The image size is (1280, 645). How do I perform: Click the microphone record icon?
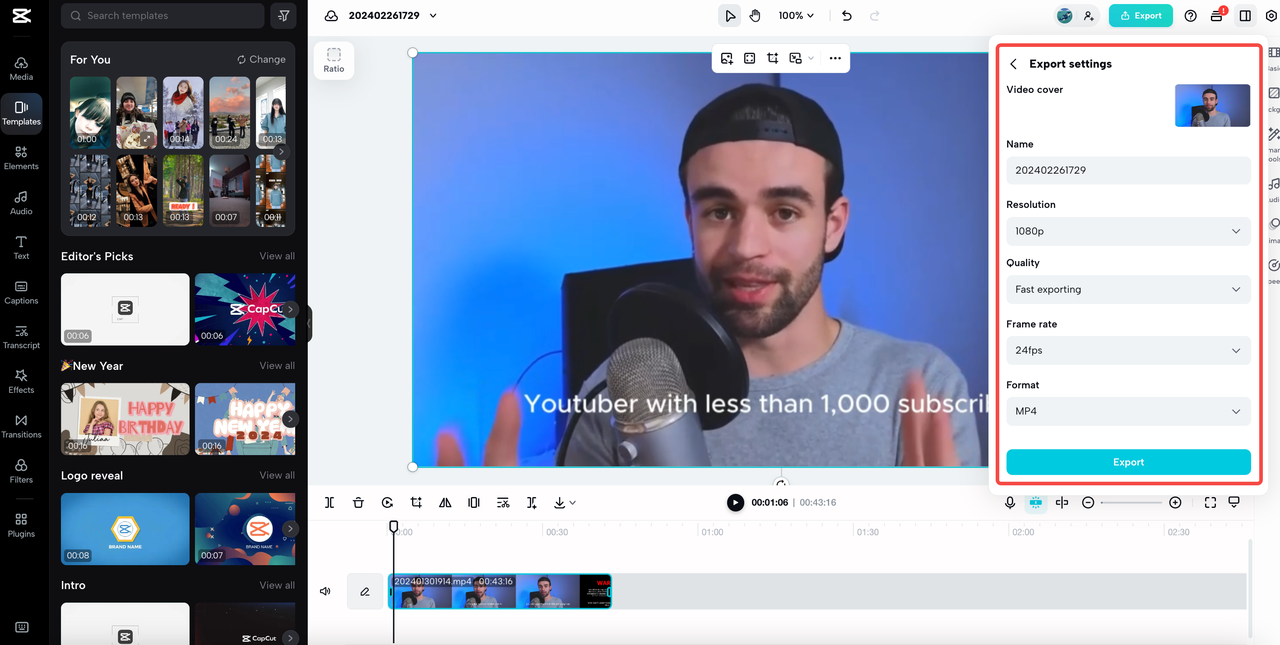coord(1010,502)
